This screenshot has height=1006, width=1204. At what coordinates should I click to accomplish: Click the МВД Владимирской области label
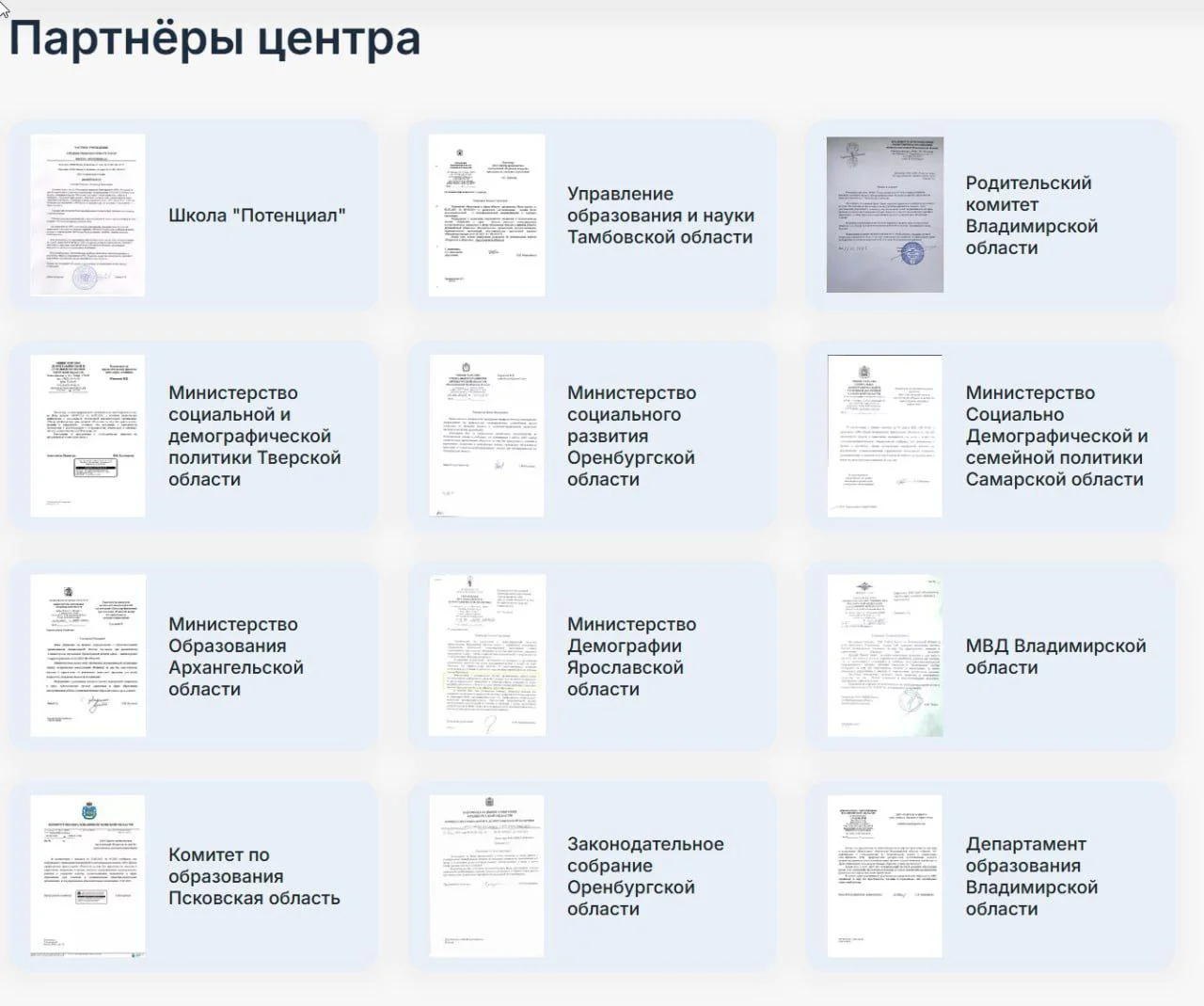coord(1056,656)
